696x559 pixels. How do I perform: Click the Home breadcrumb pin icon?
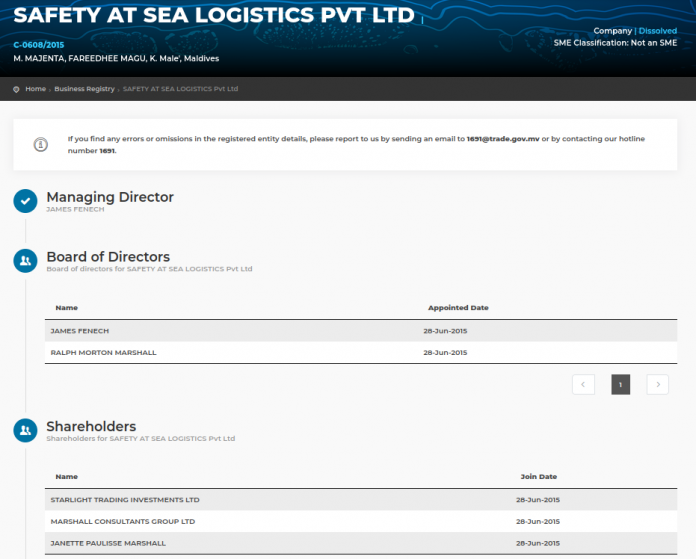(x=17, y=89)
